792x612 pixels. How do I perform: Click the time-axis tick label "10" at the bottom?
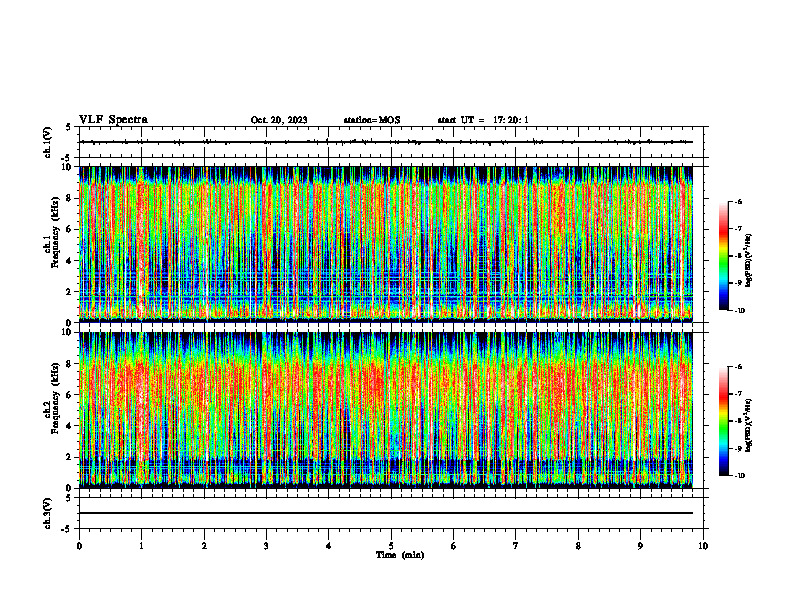tap(703, 546)
